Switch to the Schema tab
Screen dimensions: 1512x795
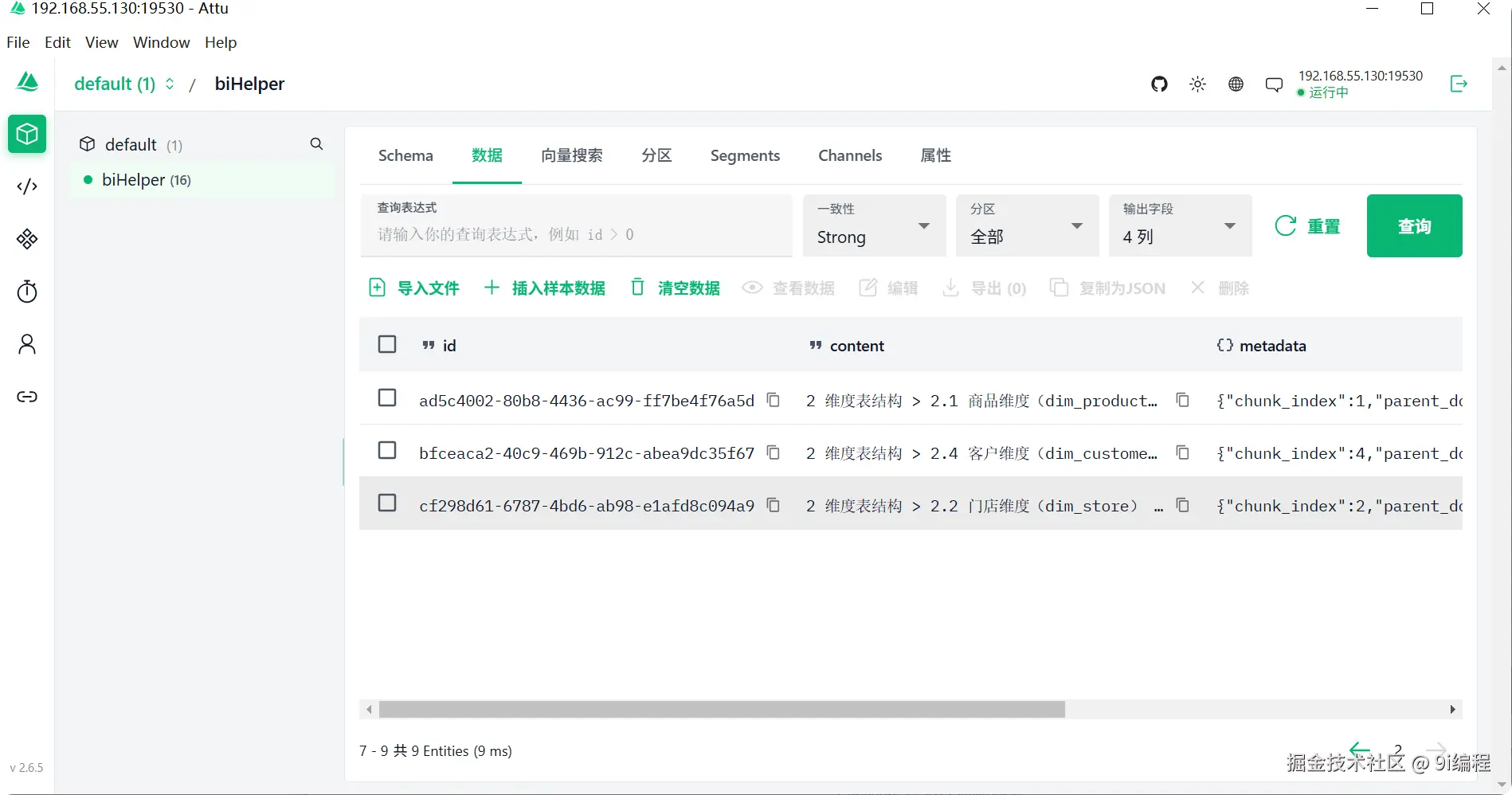tap(405, 155)
